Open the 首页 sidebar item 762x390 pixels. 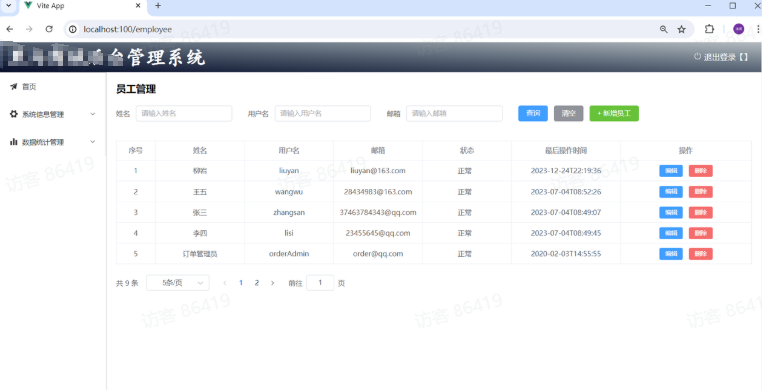pos(52,87)
